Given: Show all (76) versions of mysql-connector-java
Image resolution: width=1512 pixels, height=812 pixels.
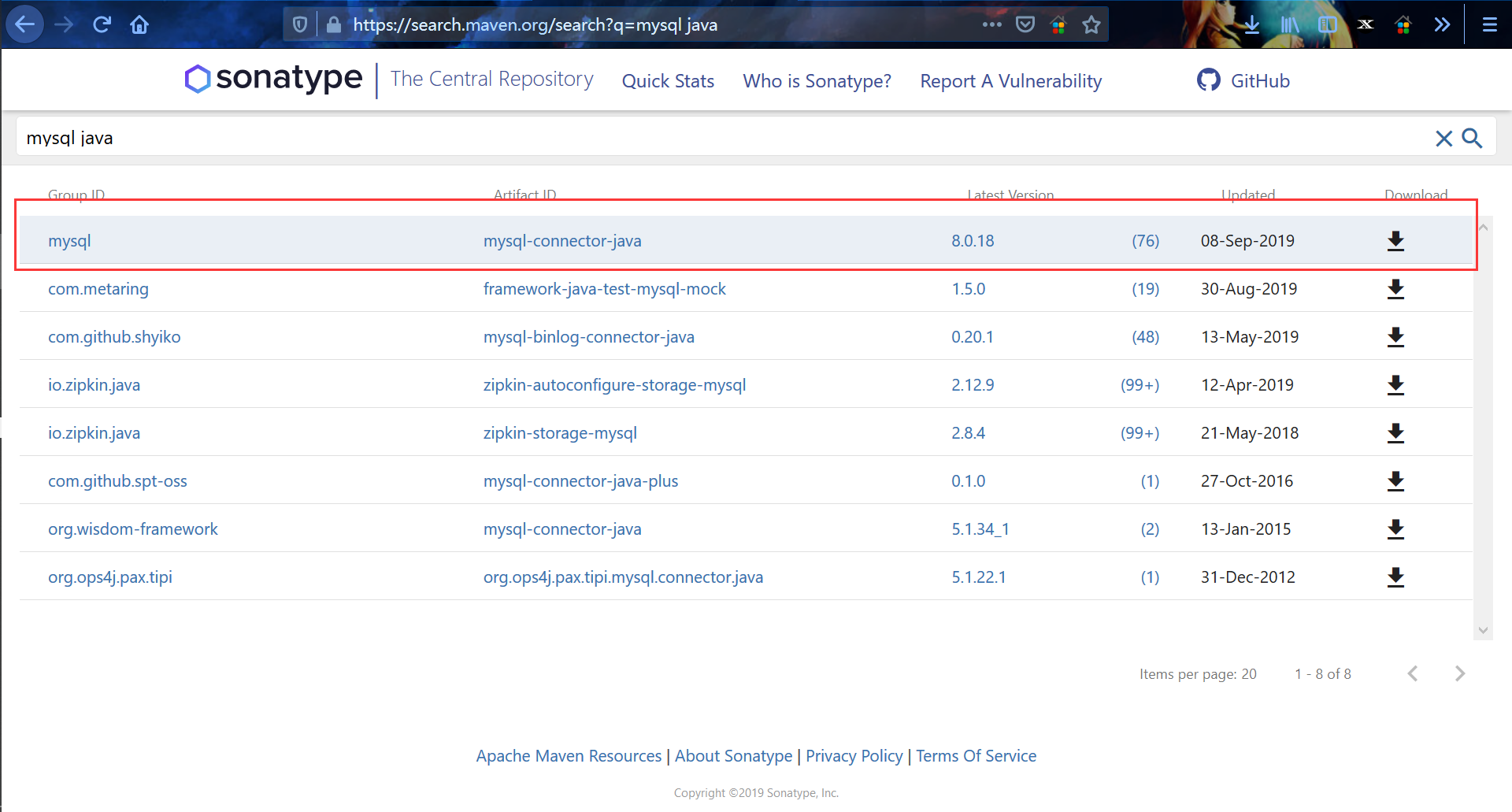Looking at the screenshot, I should (x=1146, y=241).
